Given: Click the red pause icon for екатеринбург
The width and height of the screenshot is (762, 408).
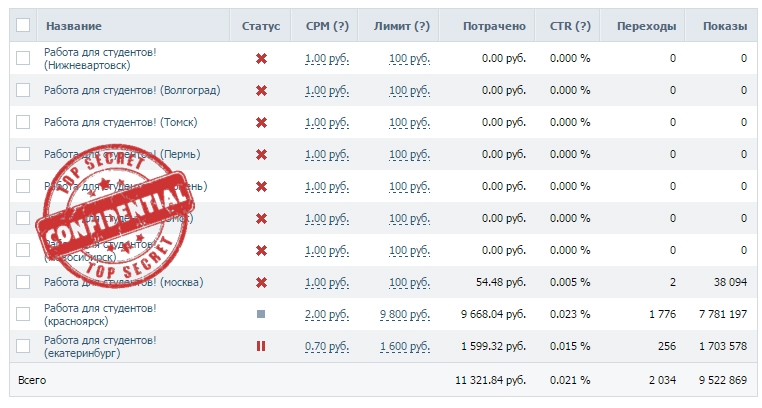Looking at the screenshot, I should 262,347.
